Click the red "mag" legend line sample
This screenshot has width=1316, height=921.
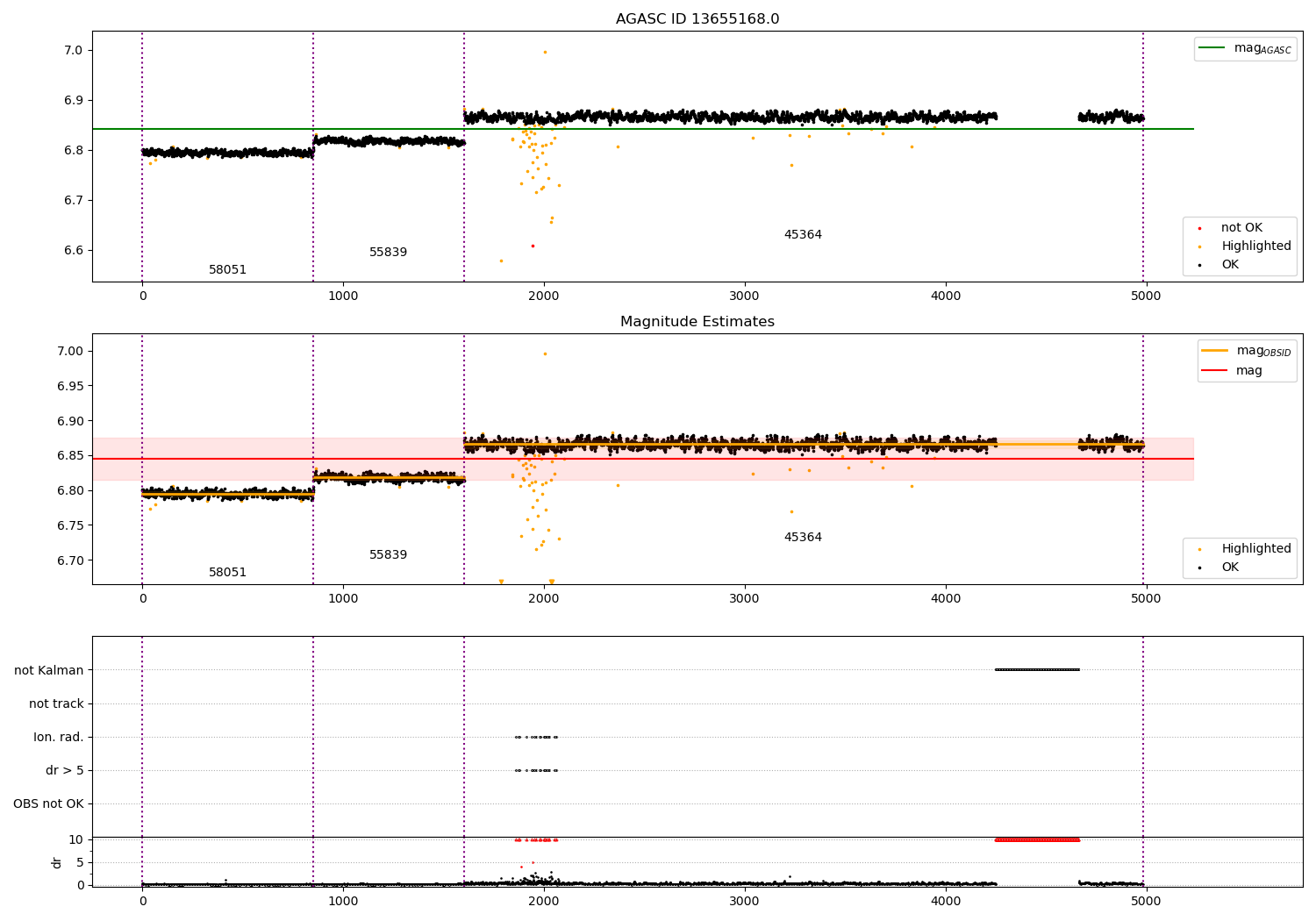coord(1215,370)
